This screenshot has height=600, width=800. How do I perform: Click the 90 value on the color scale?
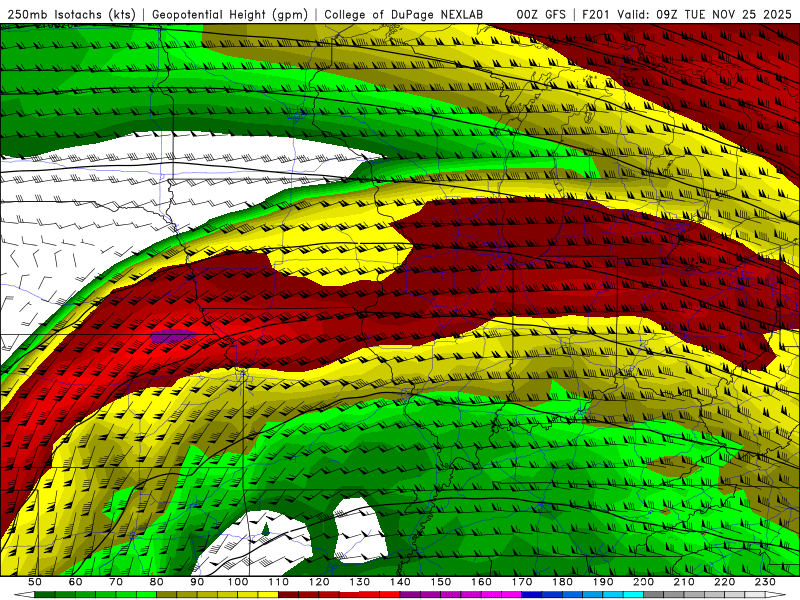(197, 582)
